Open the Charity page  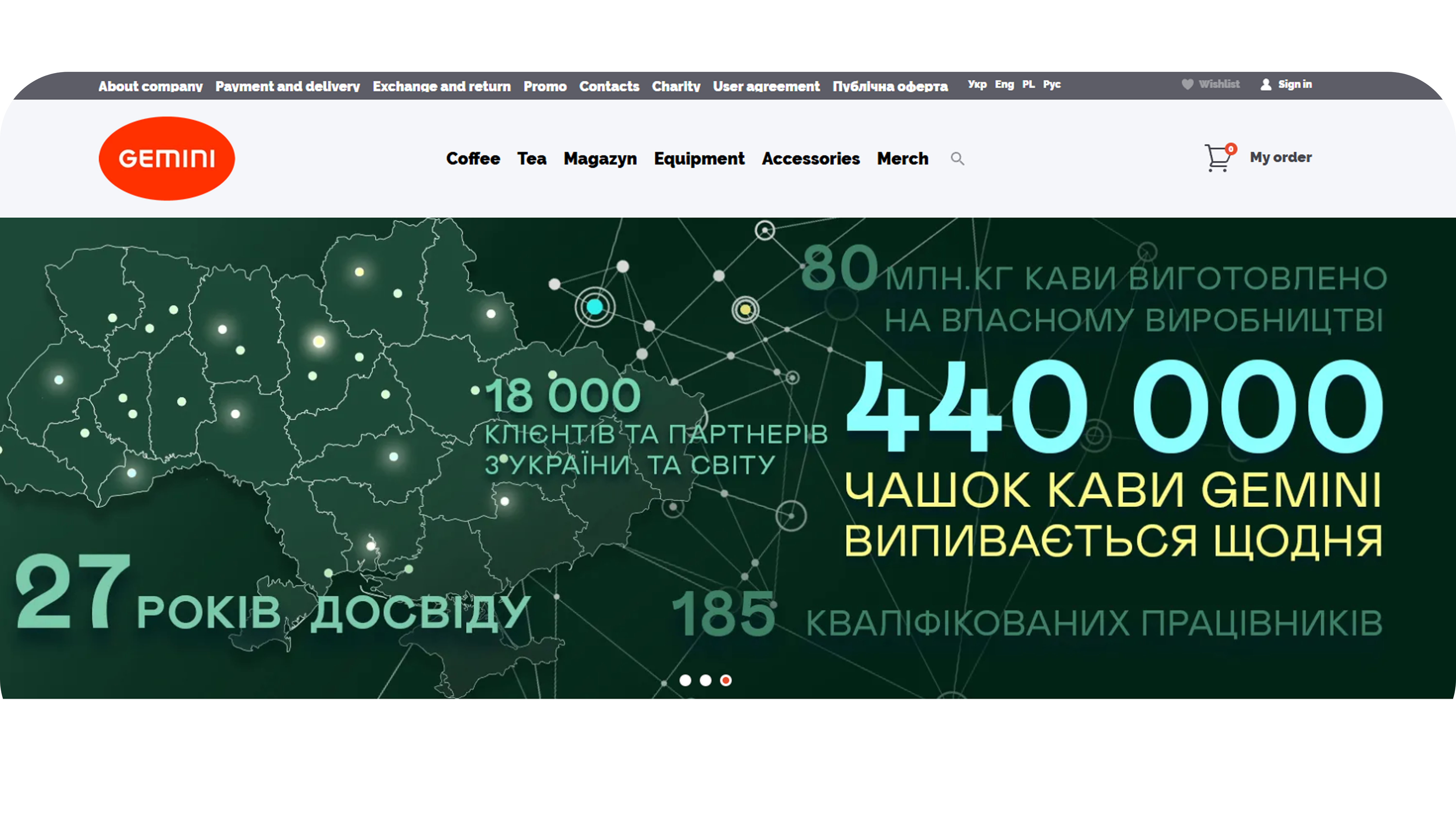click(676, 86)
